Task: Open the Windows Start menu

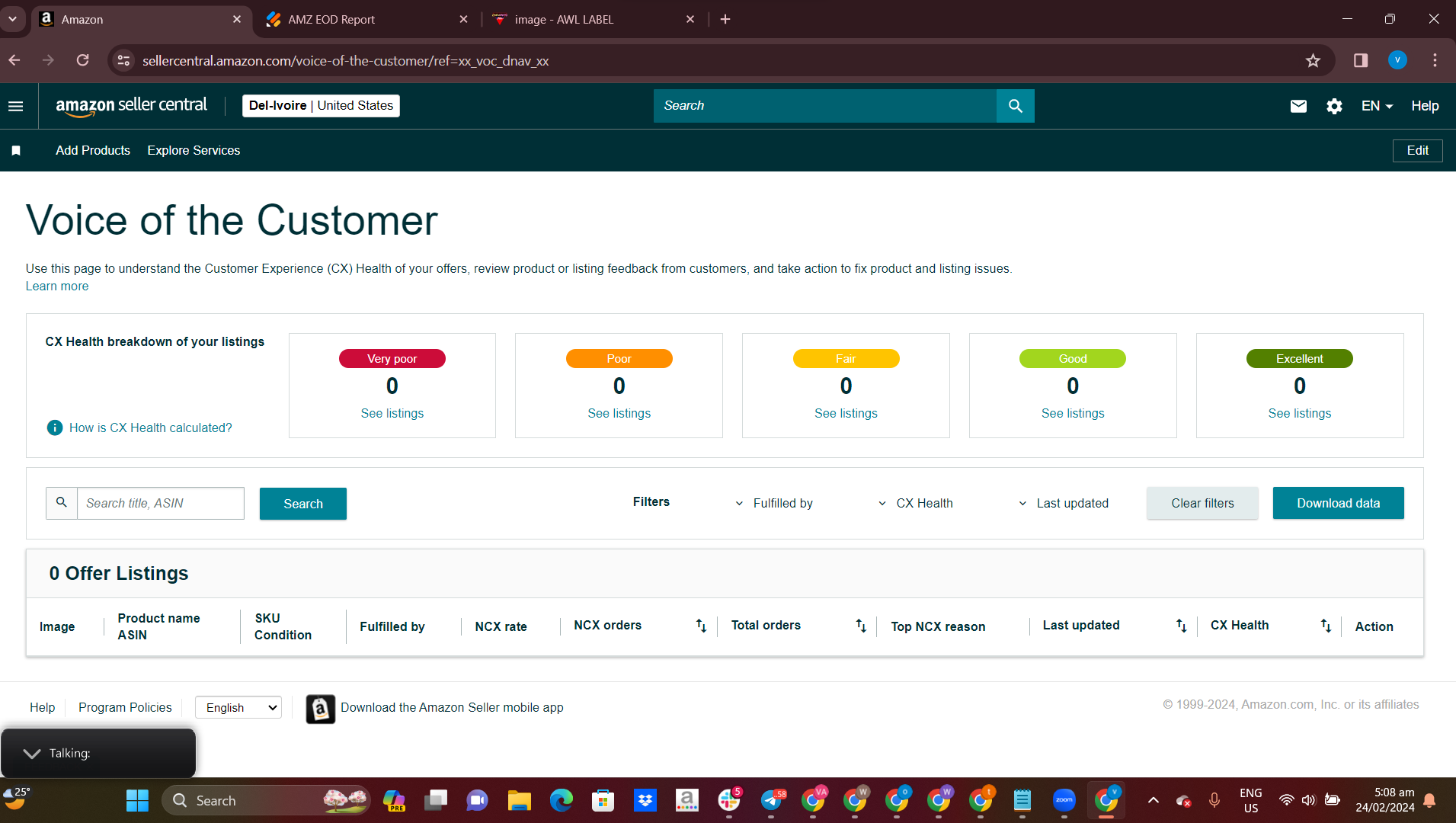Action: [137, 801]
